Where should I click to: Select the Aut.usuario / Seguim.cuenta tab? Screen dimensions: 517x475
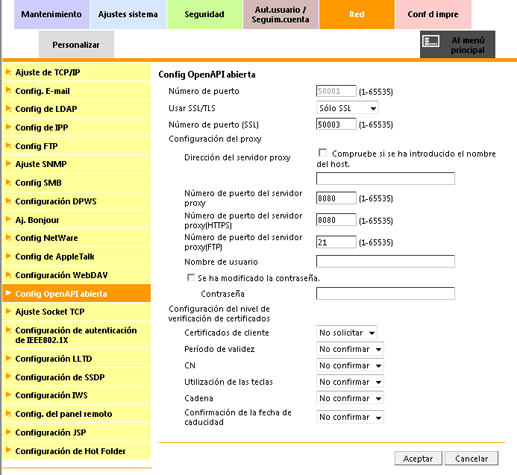tap(280, 14)
